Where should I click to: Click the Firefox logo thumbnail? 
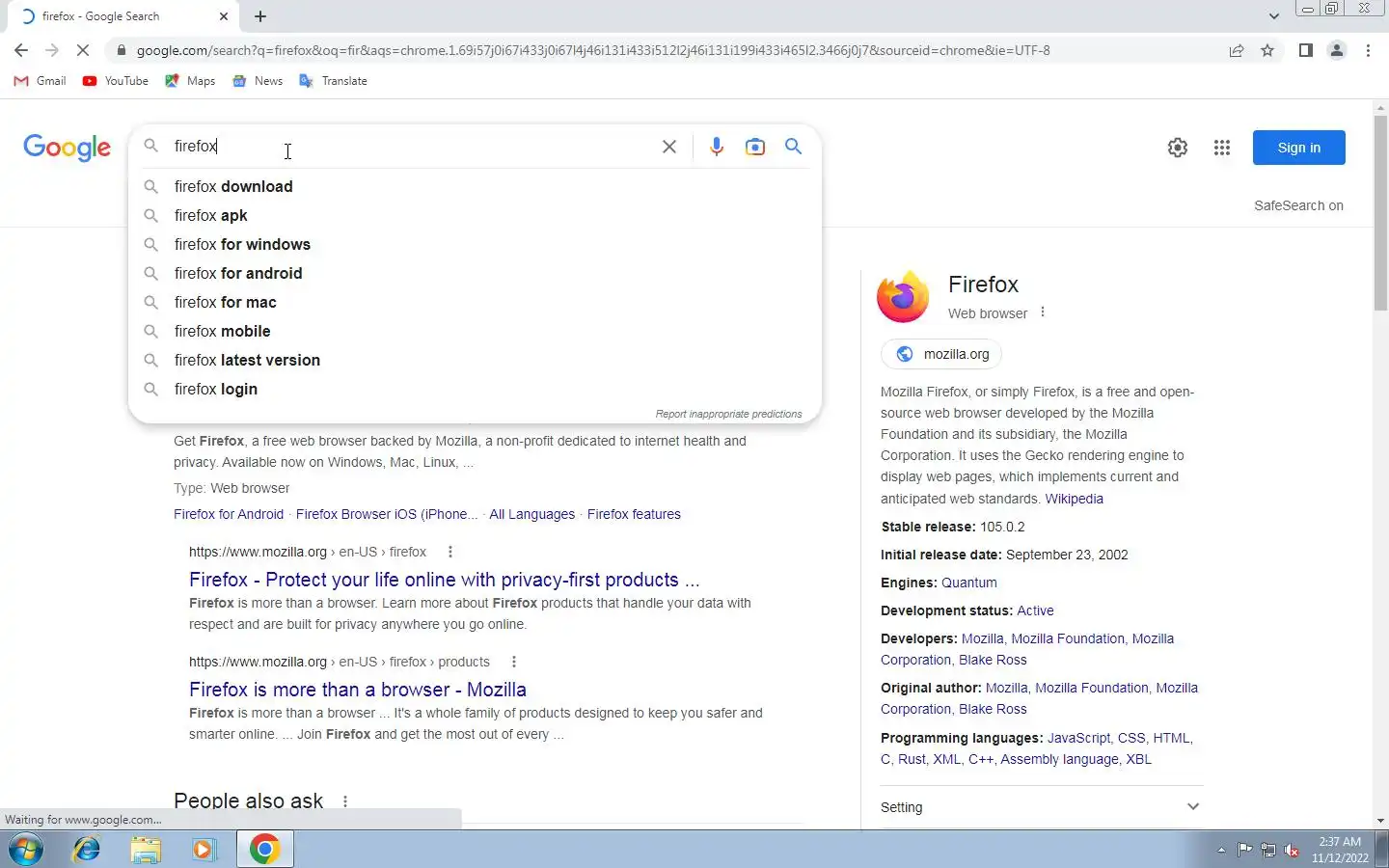tap(903, 297)
